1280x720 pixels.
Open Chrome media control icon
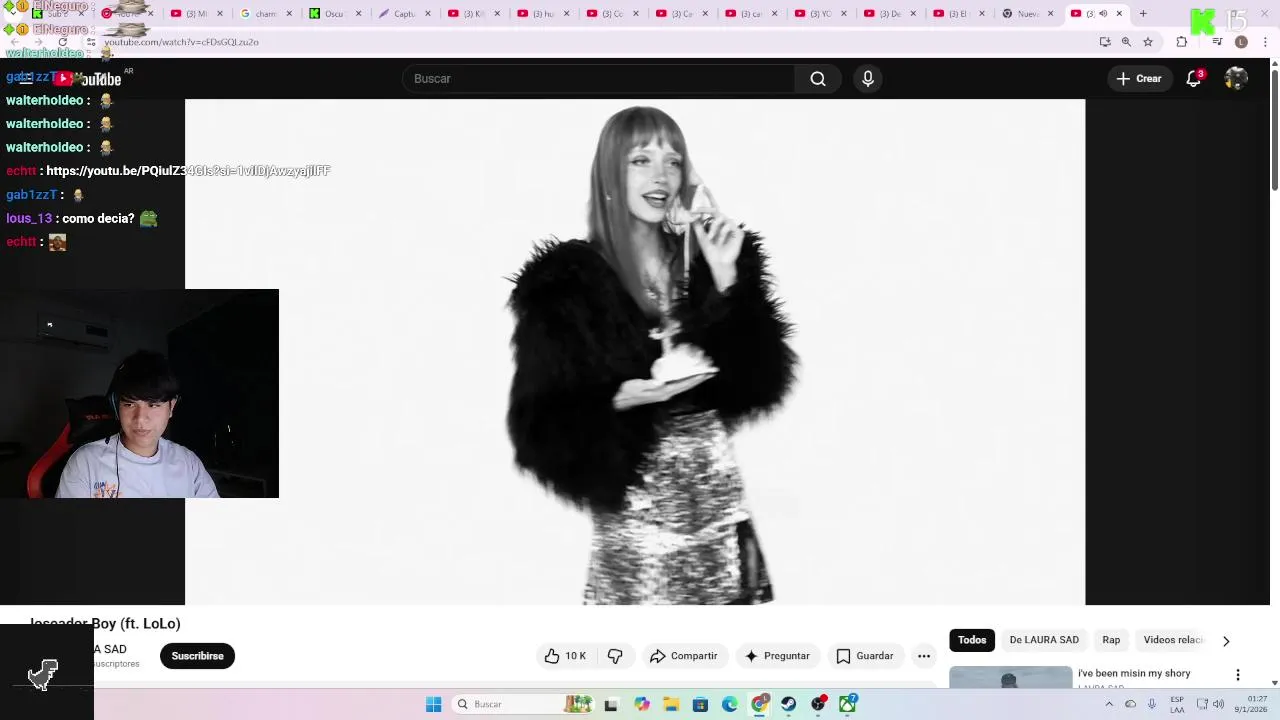point(1217,42)
